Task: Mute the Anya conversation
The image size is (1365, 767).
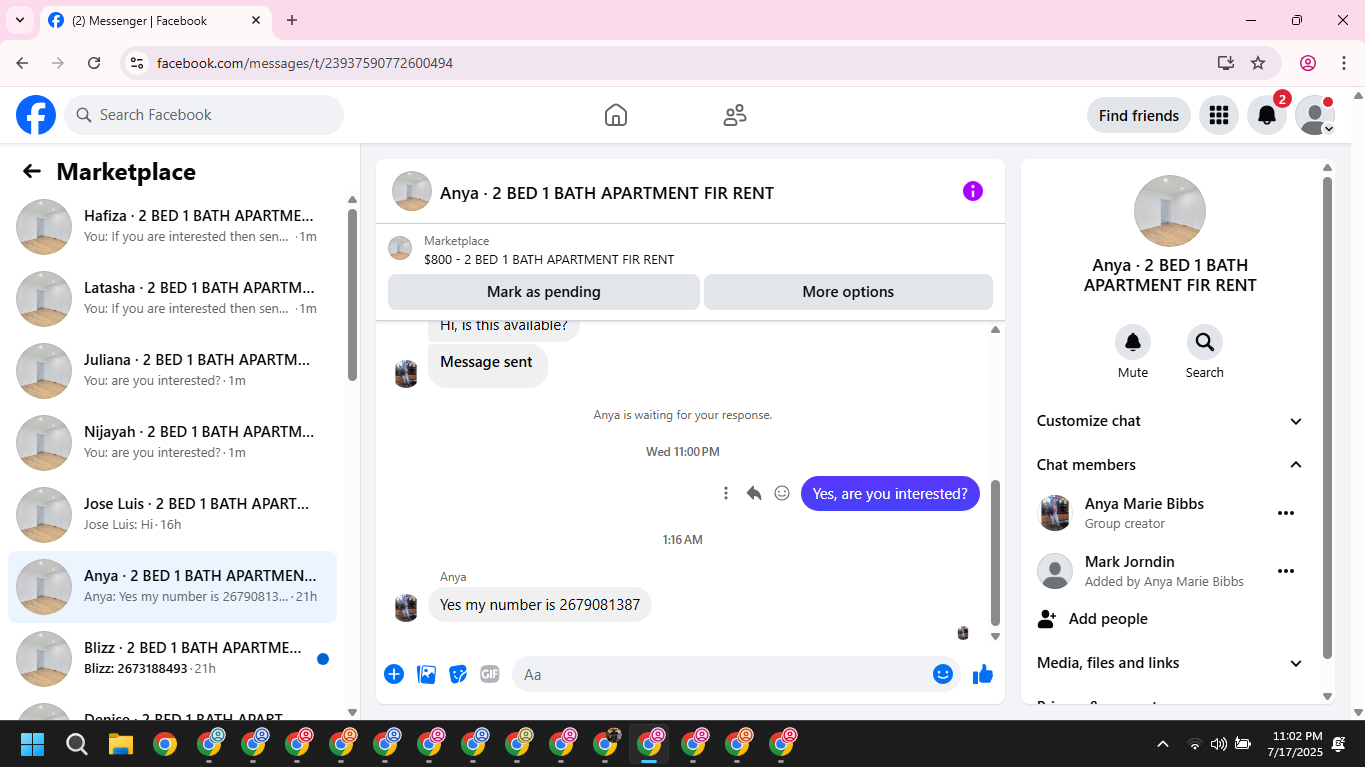Action: point(1133,342)
